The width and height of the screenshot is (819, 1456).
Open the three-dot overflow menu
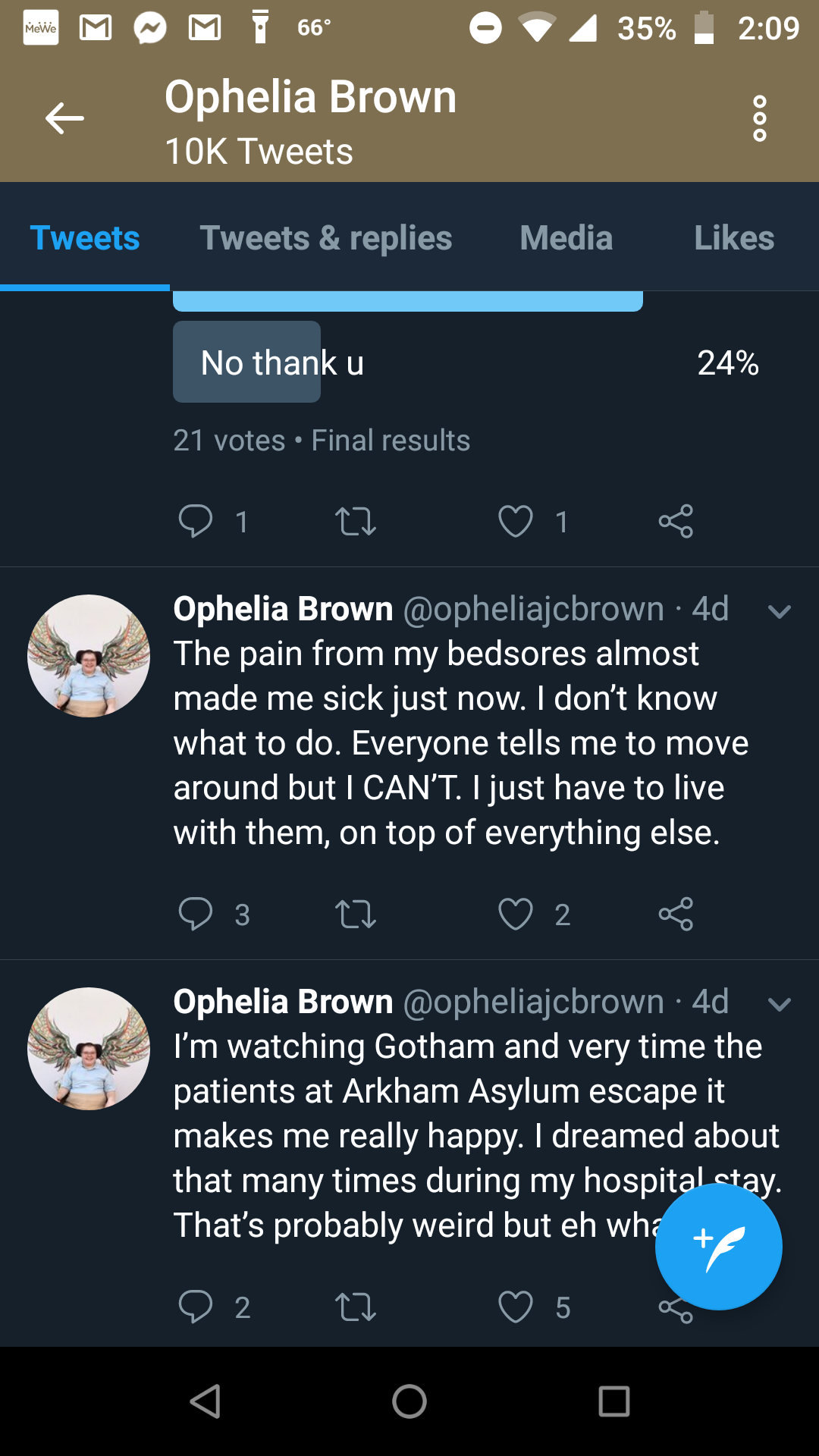tap(759, 118)
